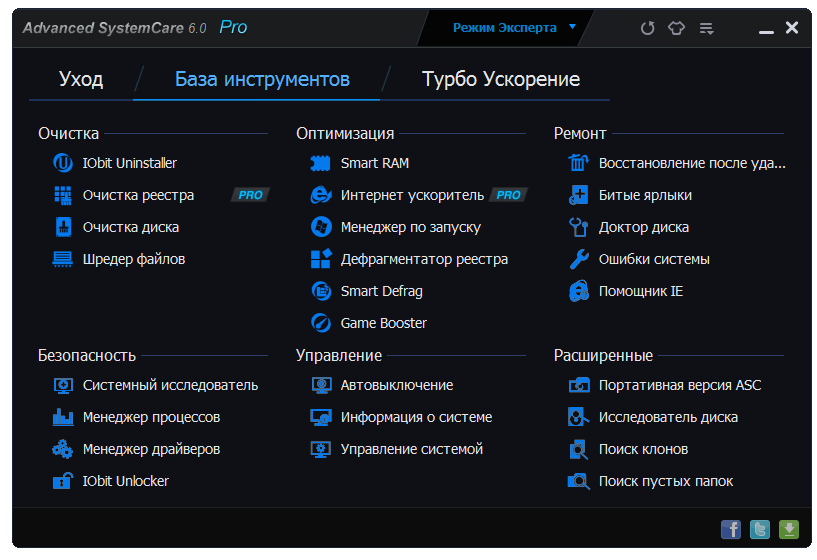The height and width of the screenshot is (560, 817).
Task: Click the refresh arrow icon in title bar
Action: tap(648, 28)
